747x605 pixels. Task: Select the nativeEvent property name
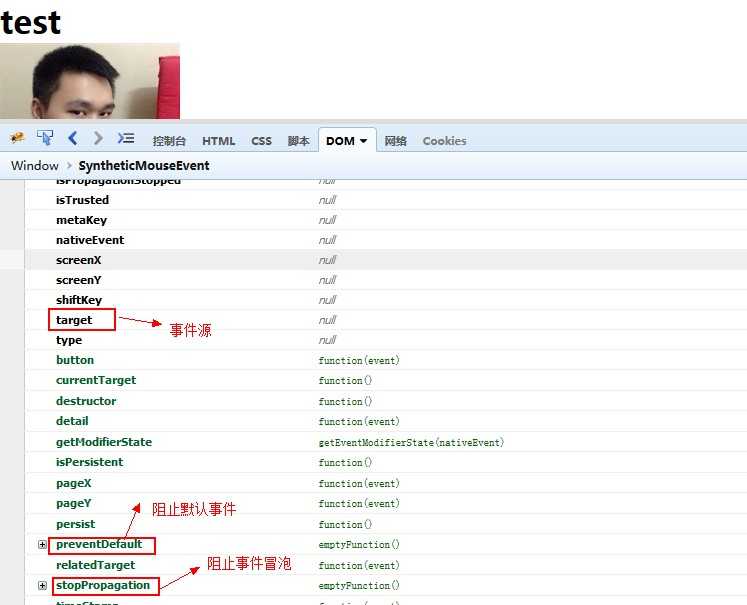pos(90,240)
